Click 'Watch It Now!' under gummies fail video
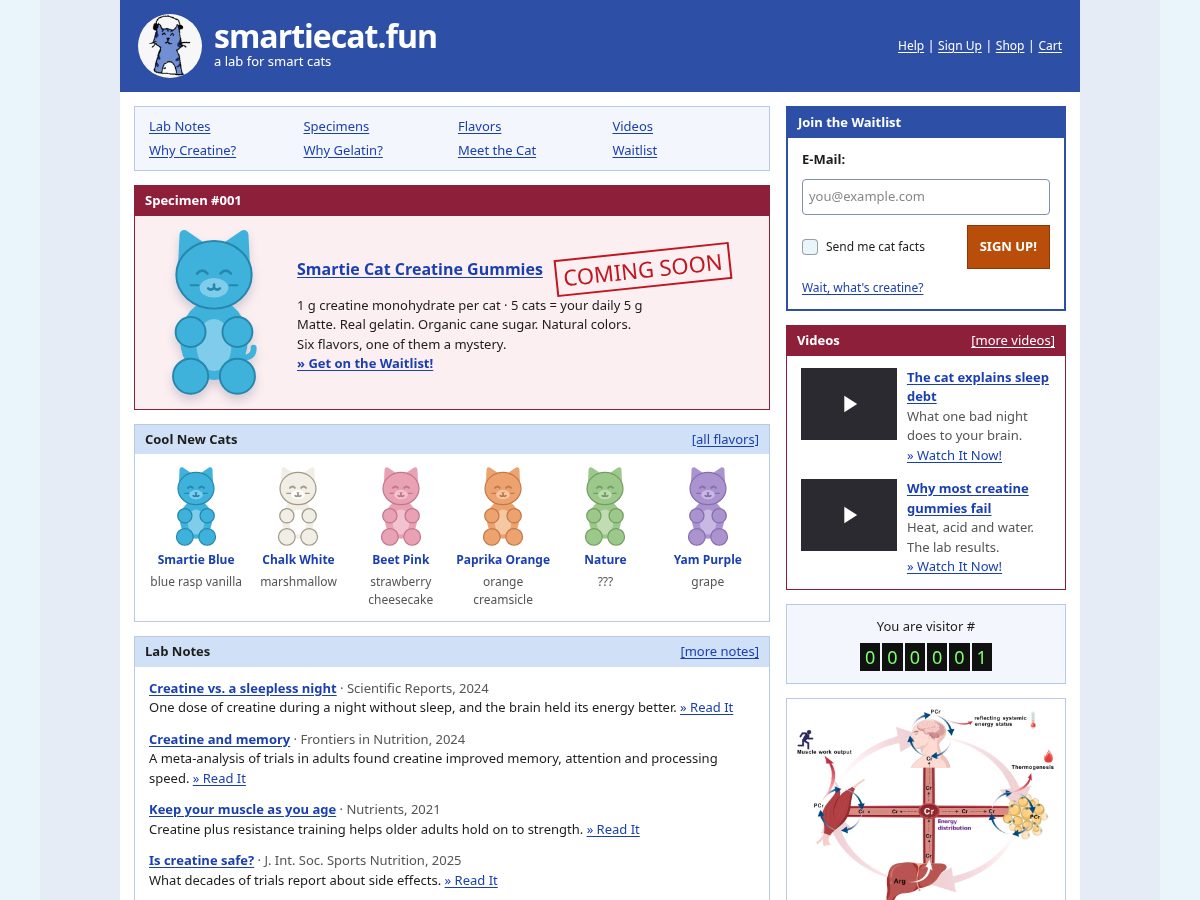Image resolution: width=1200 pixels, height=900 pixels. (x=954, y=567)
